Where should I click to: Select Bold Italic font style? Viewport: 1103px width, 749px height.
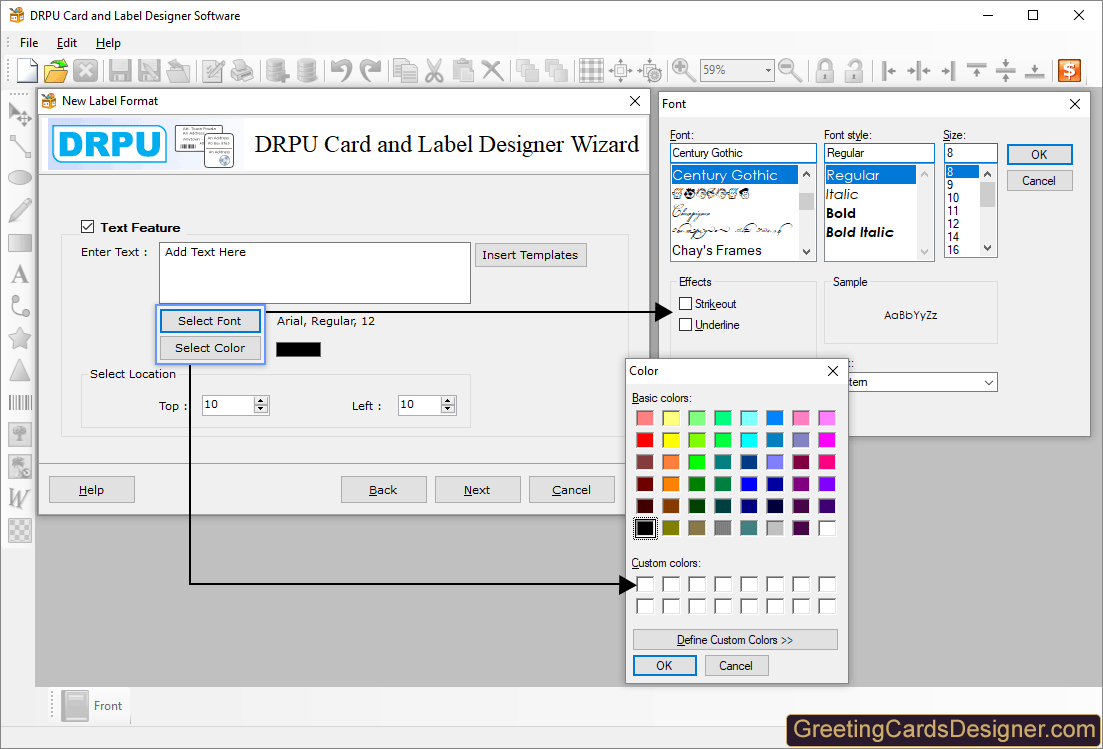pyautogui.click(x=859, y=232)
